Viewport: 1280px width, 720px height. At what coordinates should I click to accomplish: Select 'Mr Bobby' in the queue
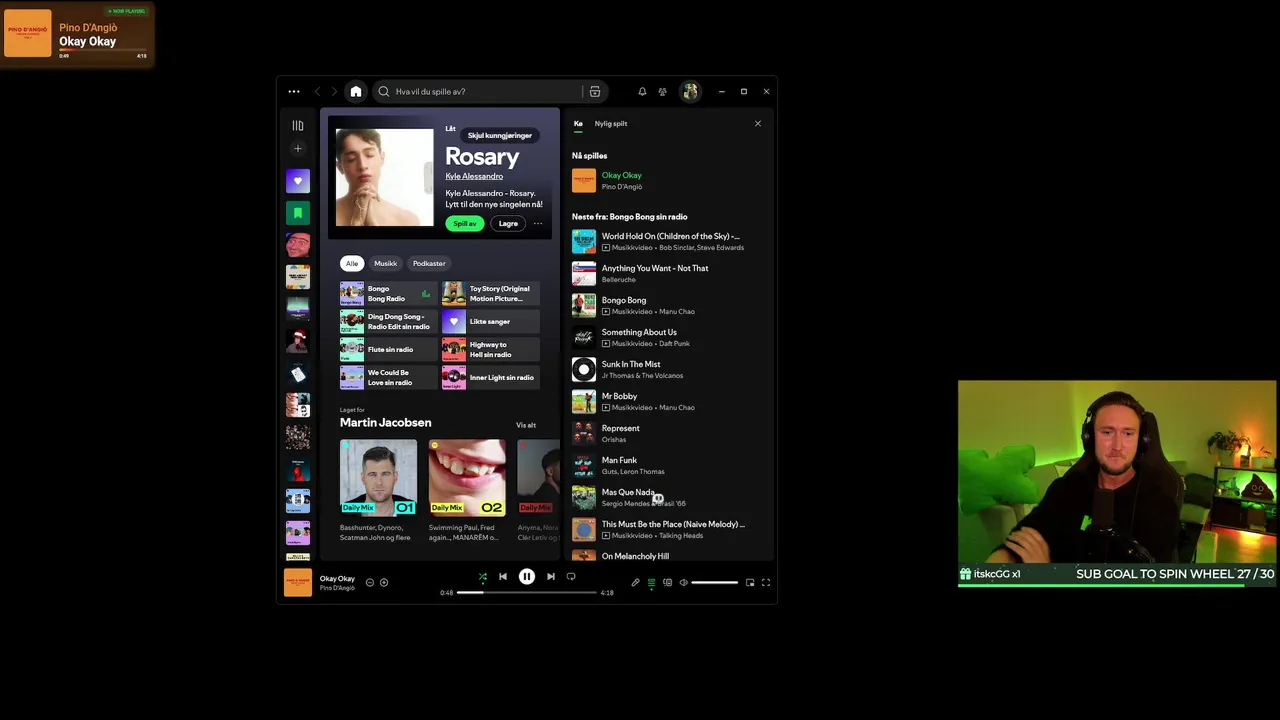point(668,402)
